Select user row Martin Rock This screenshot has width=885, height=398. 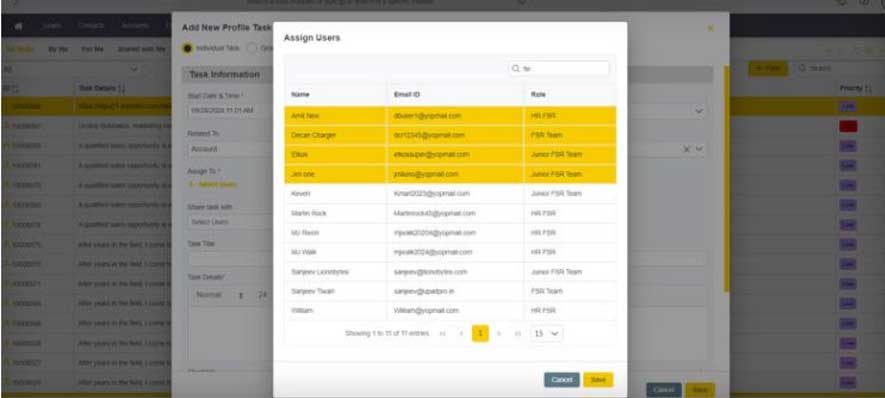click(450, 213)
